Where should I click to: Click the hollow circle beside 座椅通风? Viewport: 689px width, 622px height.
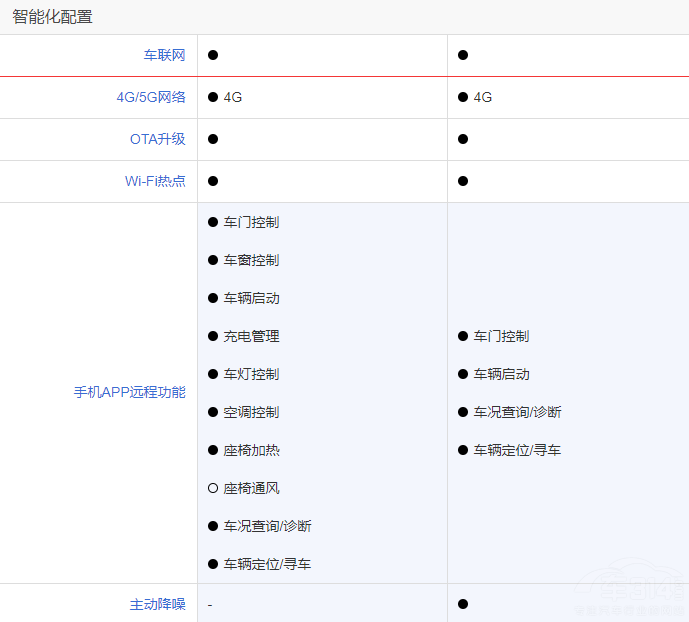tap(213, 488)
